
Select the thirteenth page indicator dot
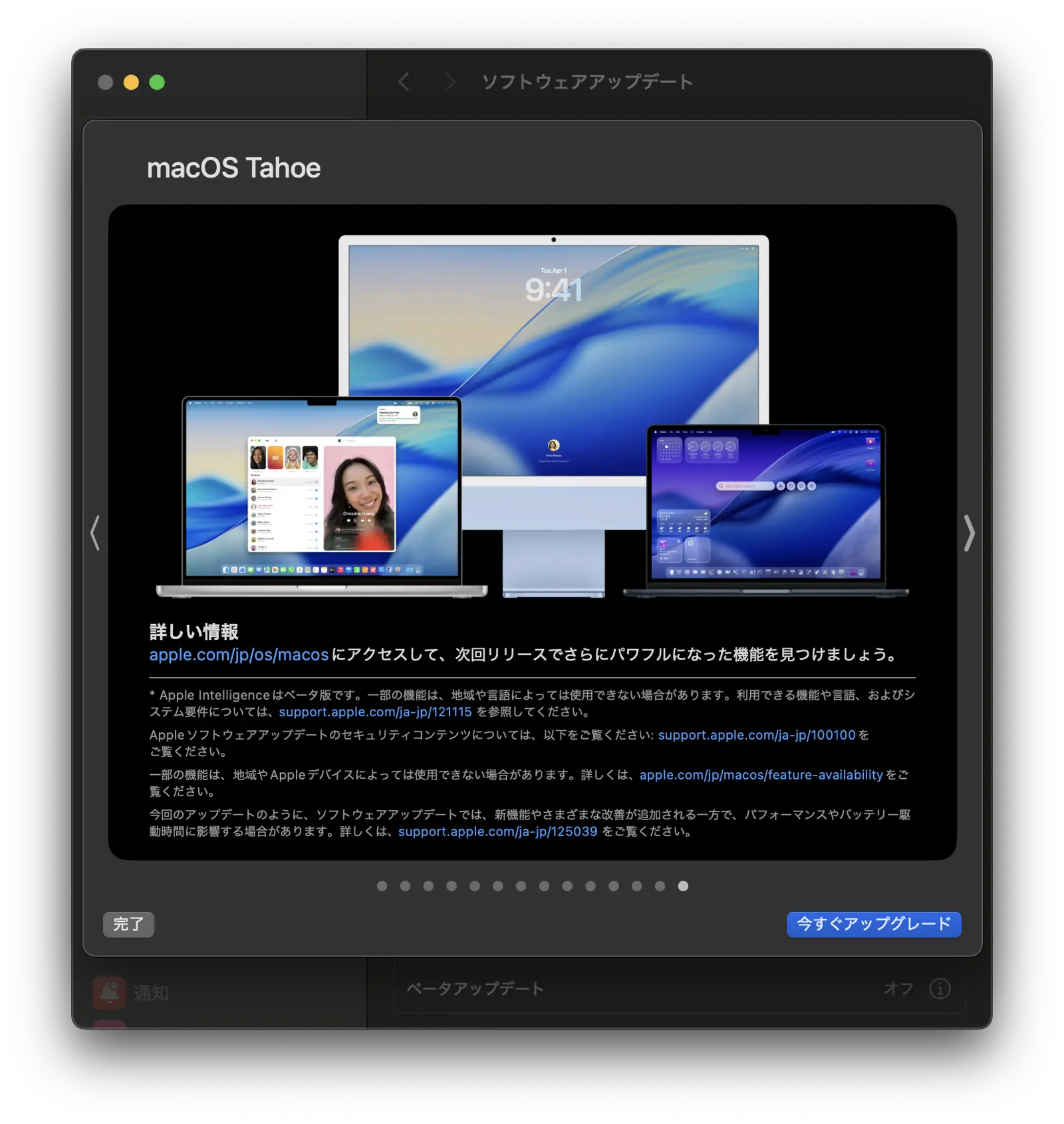click(660, 886)
